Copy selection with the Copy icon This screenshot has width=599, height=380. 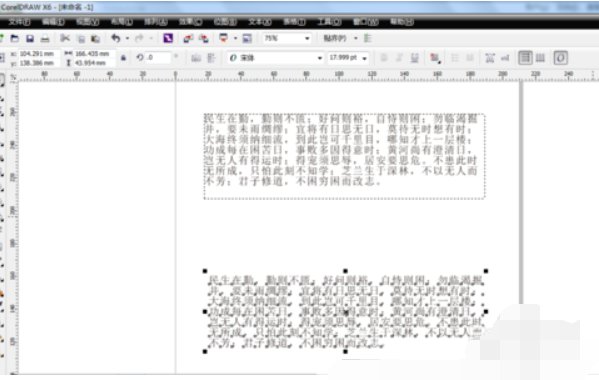click(x=81, y=39)
